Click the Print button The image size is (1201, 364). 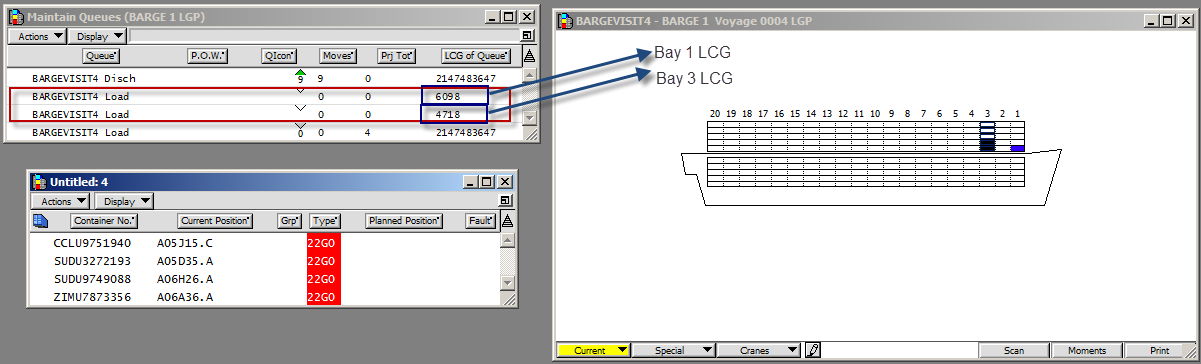point(1160,351)
